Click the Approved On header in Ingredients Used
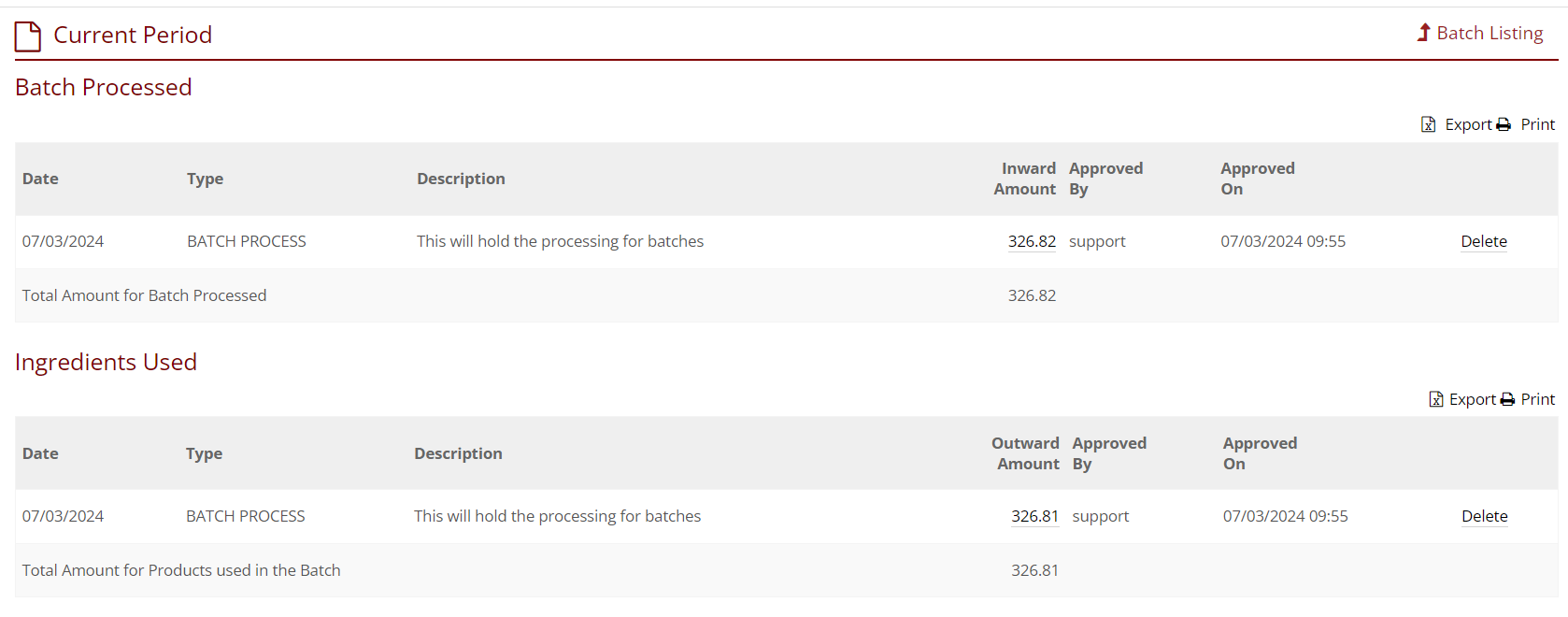This screenshot has width=1568, height=617. 1260,453
